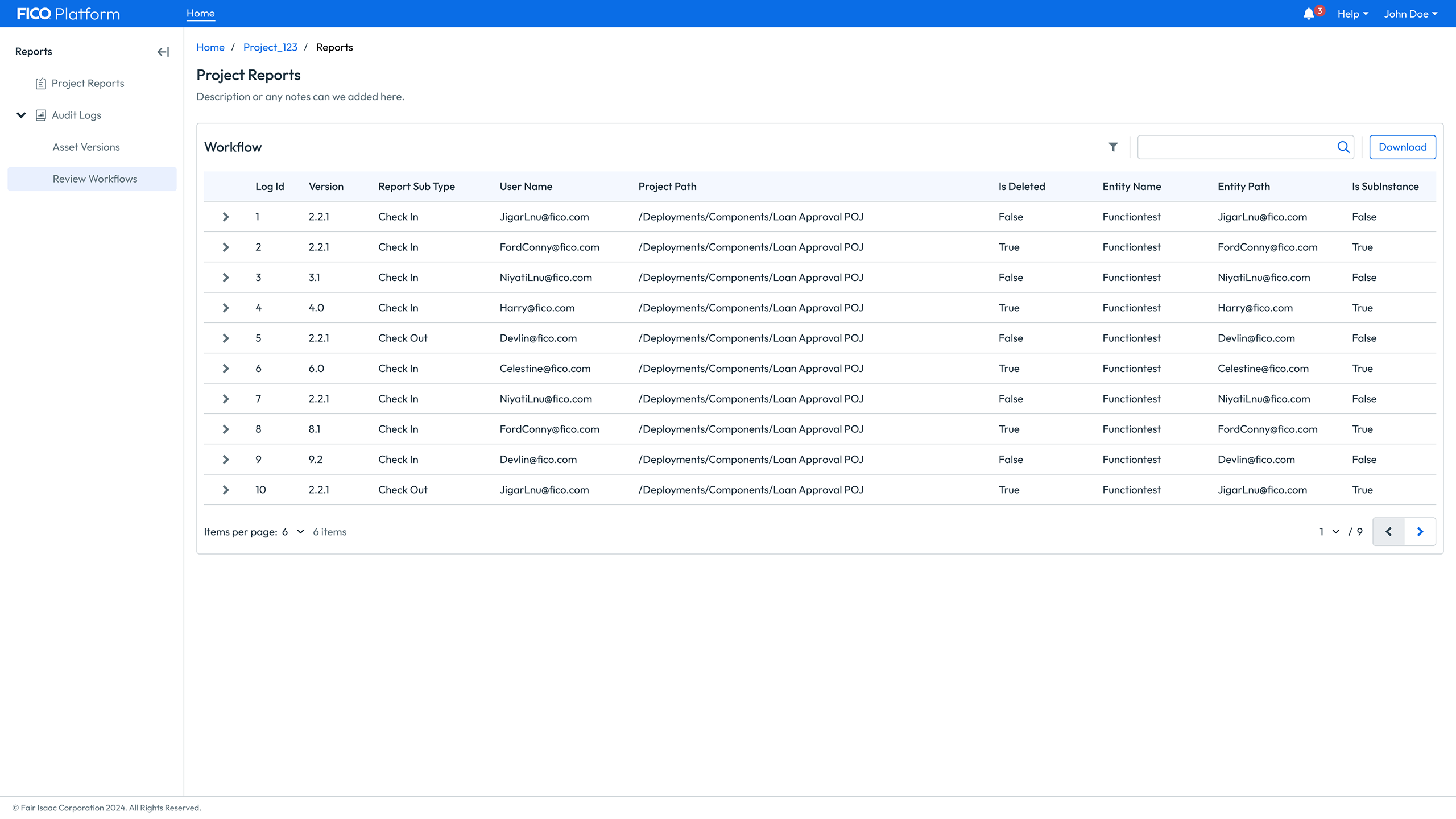Click Check Out in Log Id 5 row

click(x=403, y=338)
